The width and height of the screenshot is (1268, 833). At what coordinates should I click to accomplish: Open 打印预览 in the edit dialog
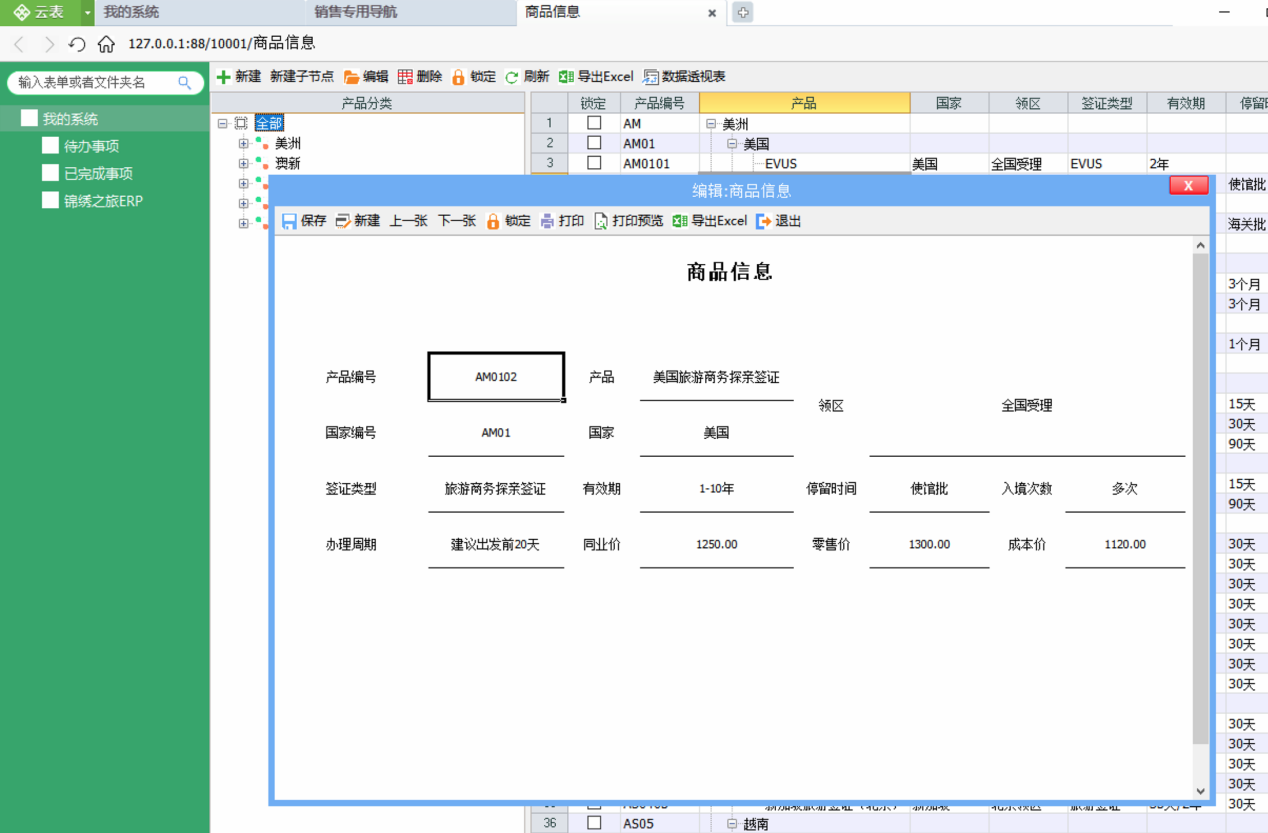[x=628, y=221]
